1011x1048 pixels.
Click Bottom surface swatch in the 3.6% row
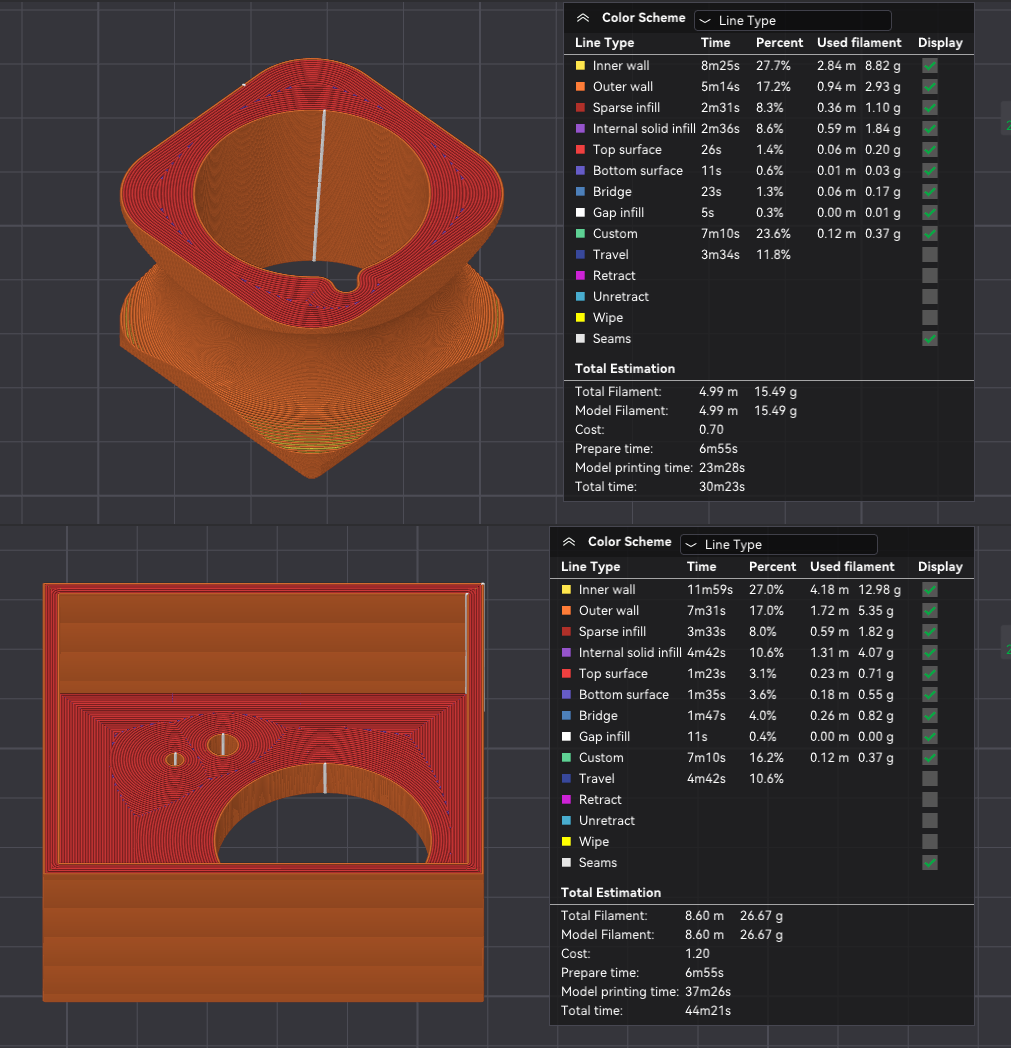point(566,694)
